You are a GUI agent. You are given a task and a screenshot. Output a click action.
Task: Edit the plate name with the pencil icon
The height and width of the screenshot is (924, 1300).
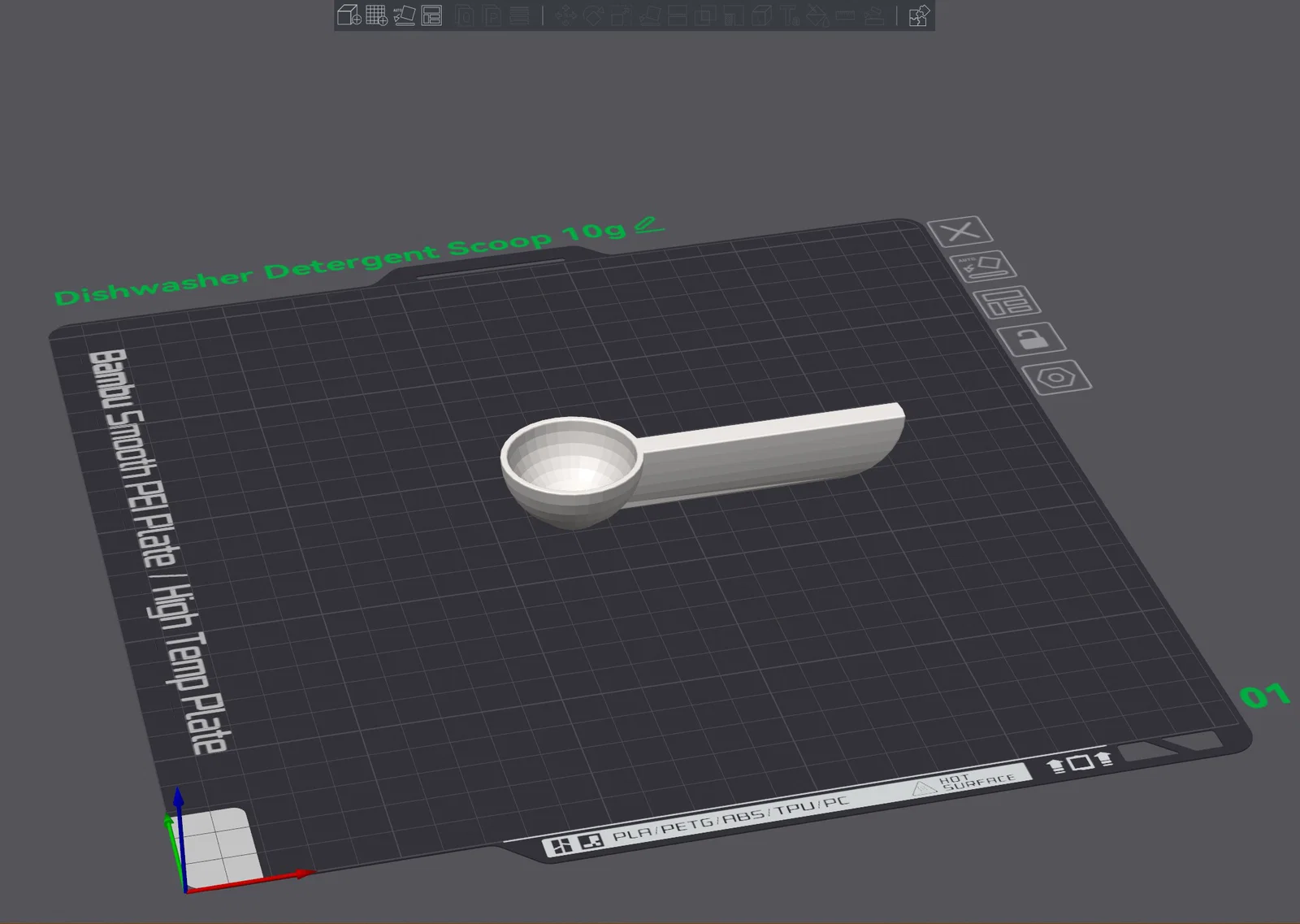tap(649, 225)
